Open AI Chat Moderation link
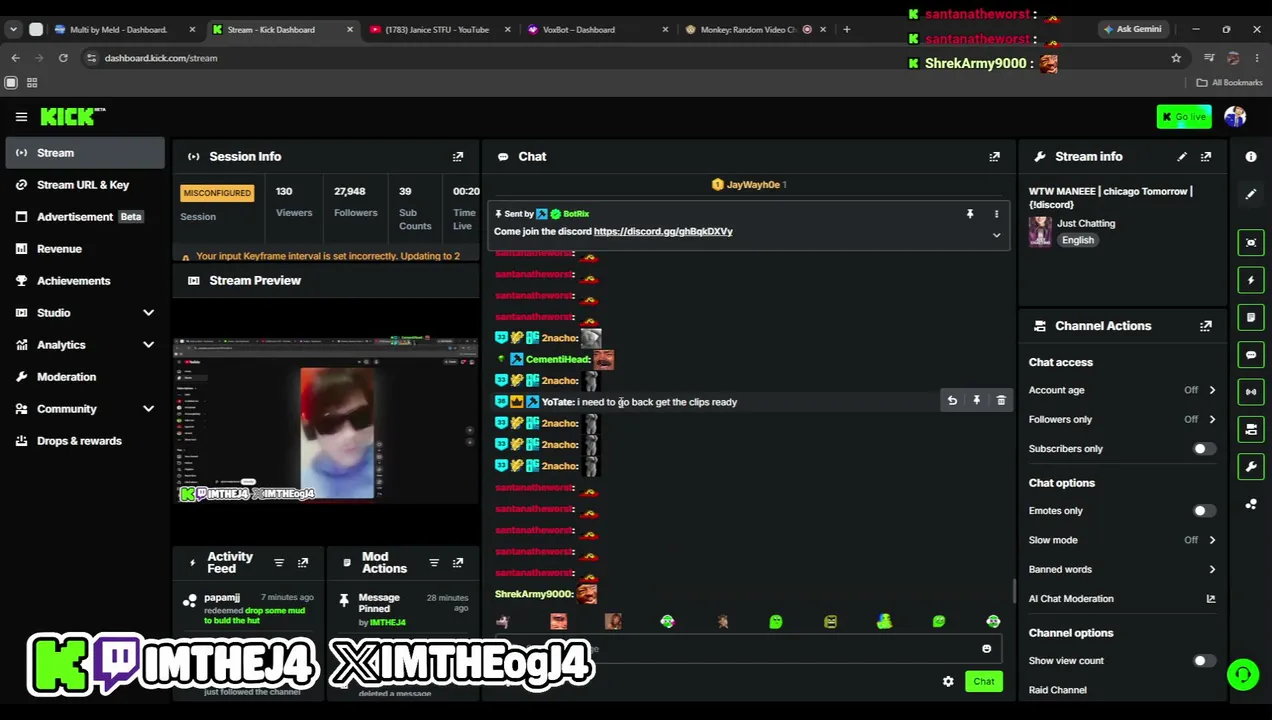This screenshot has width=1272, height=720. coord(1122,599)
